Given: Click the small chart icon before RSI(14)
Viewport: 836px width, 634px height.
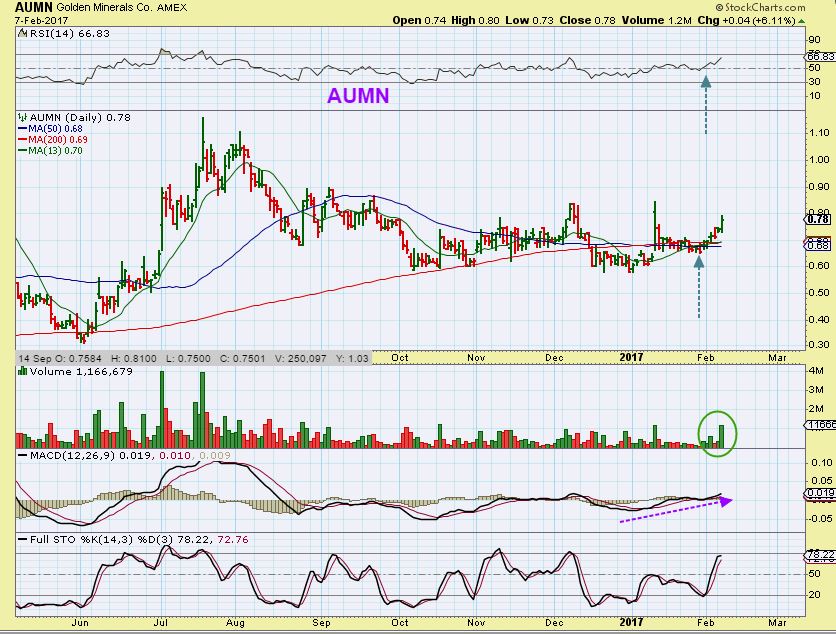Looking at the screenshot, I should pos(22,33).
